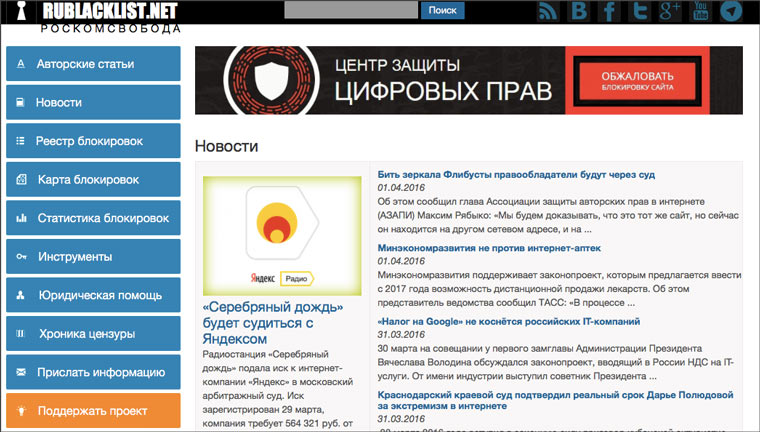Go to Реестр блокировок

(93, 141)
